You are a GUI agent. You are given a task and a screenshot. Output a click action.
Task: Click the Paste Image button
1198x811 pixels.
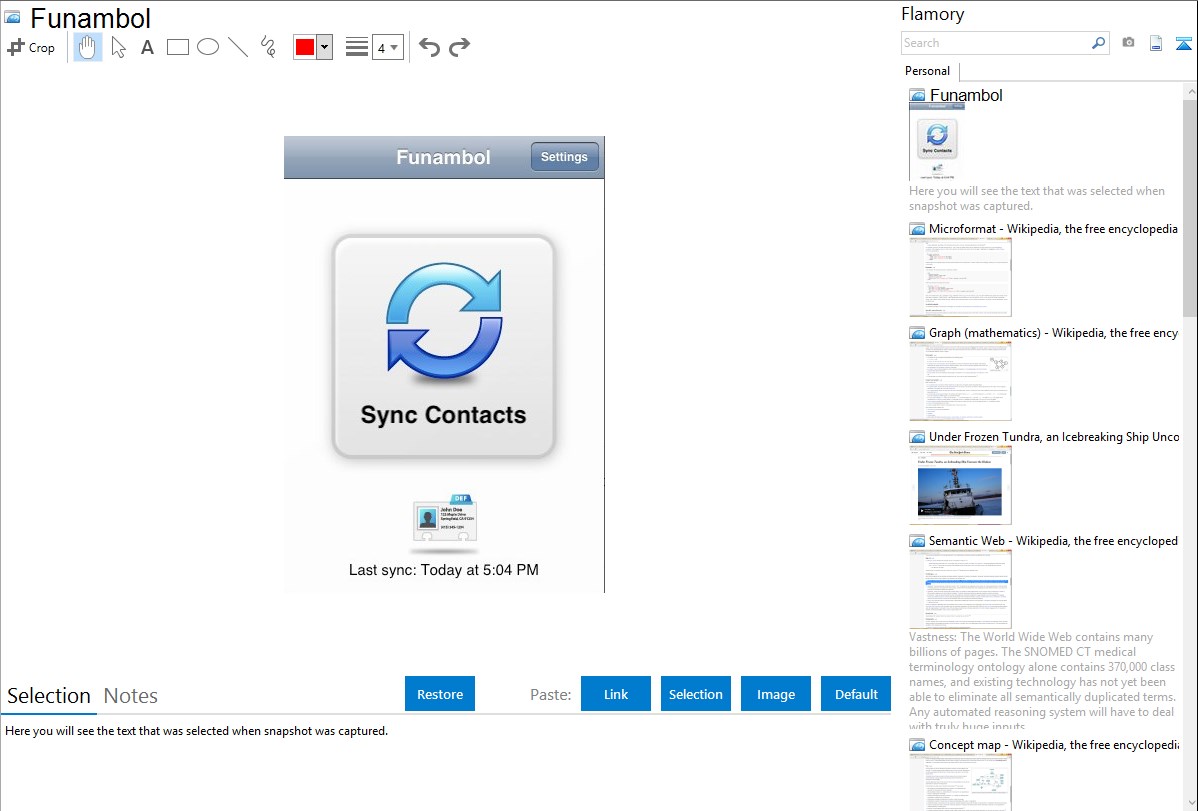tap(776, 694)
